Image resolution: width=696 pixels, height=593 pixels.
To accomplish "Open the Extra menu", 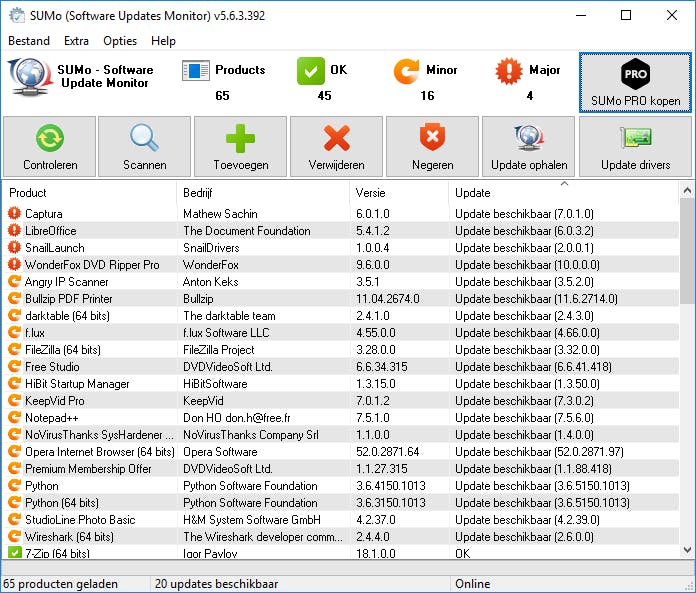I will click(76, 41).
